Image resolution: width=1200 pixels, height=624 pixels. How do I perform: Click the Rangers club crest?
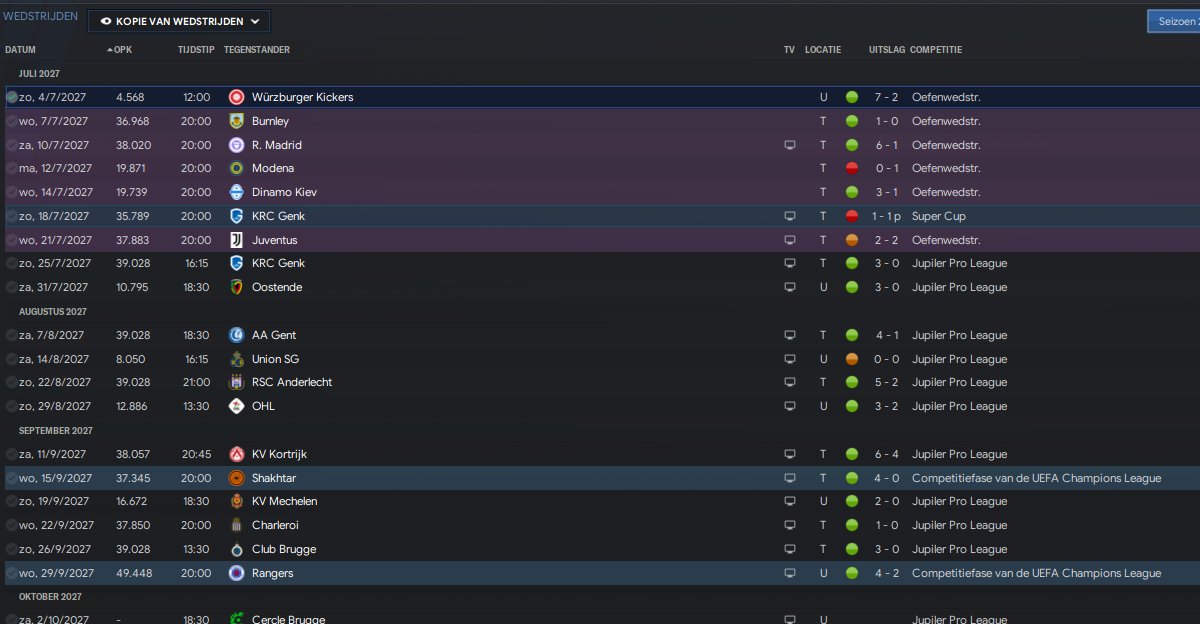[x=236, y=573]
